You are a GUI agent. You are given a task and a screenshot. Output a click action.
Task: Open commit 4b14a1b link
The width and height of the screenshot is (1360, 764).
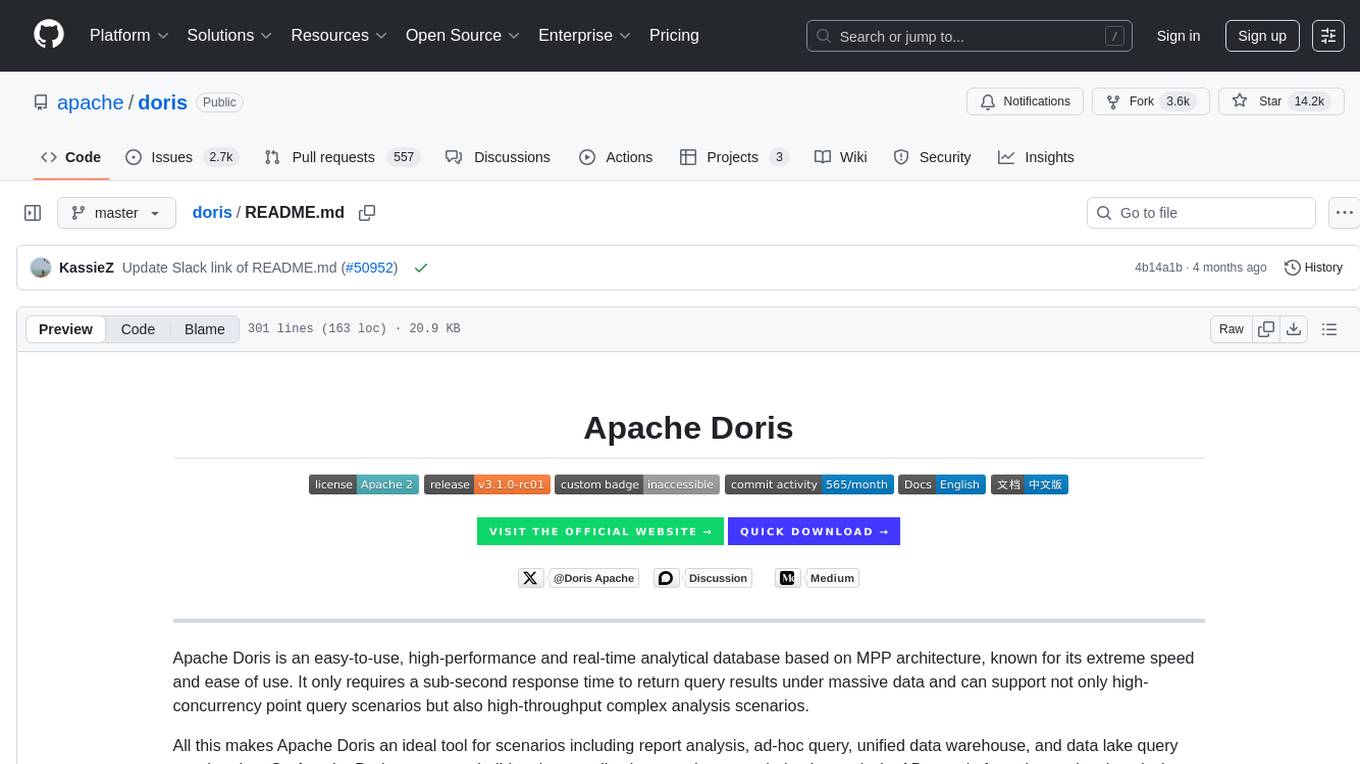[1158, 268]
